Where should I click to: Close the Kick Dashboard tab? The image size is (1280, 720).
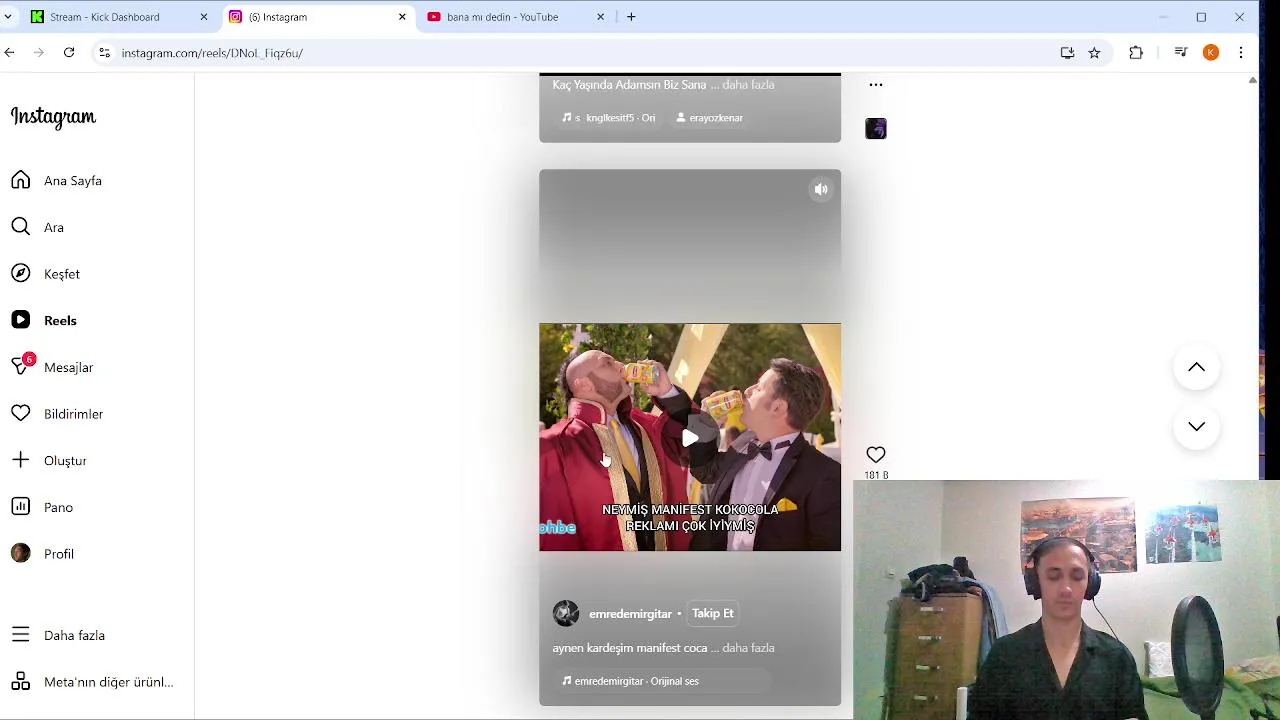[203, 17]
